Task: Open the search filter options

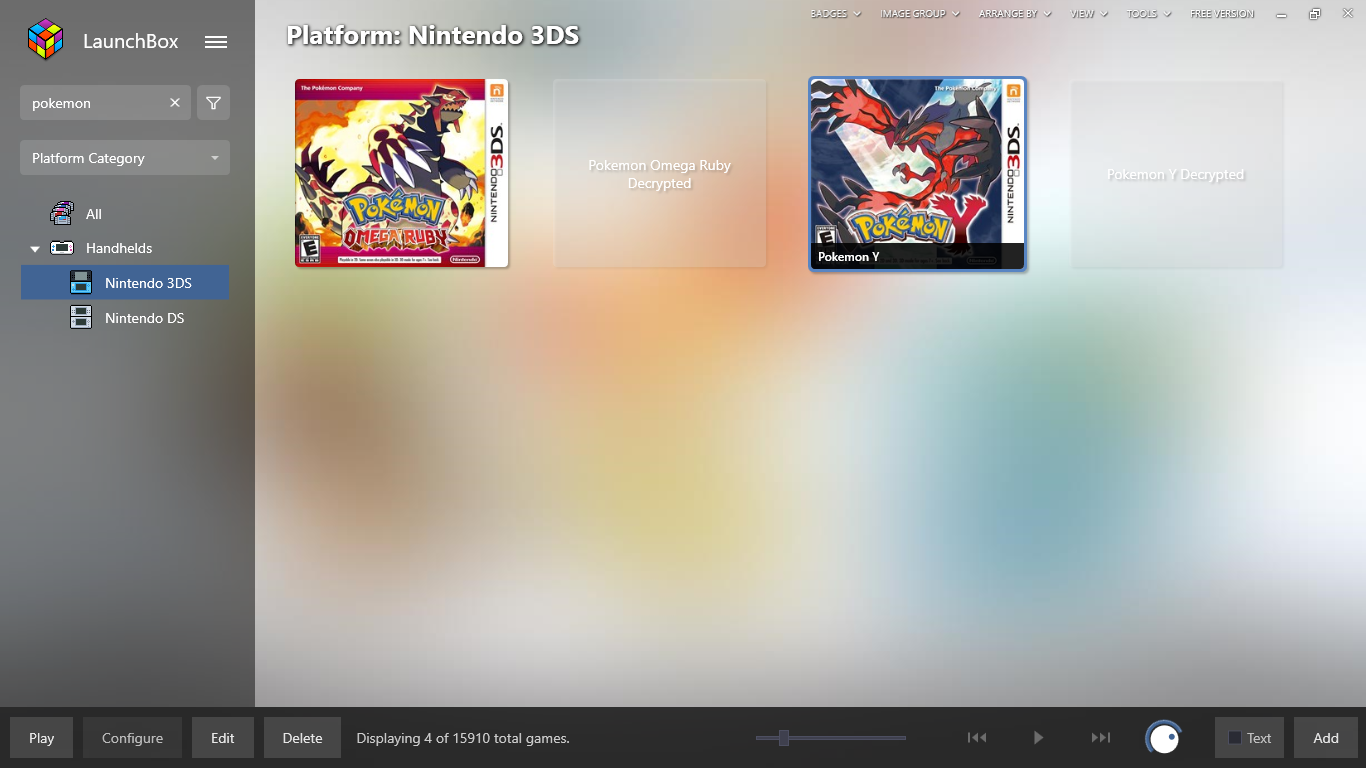Action: pos(213,103)
